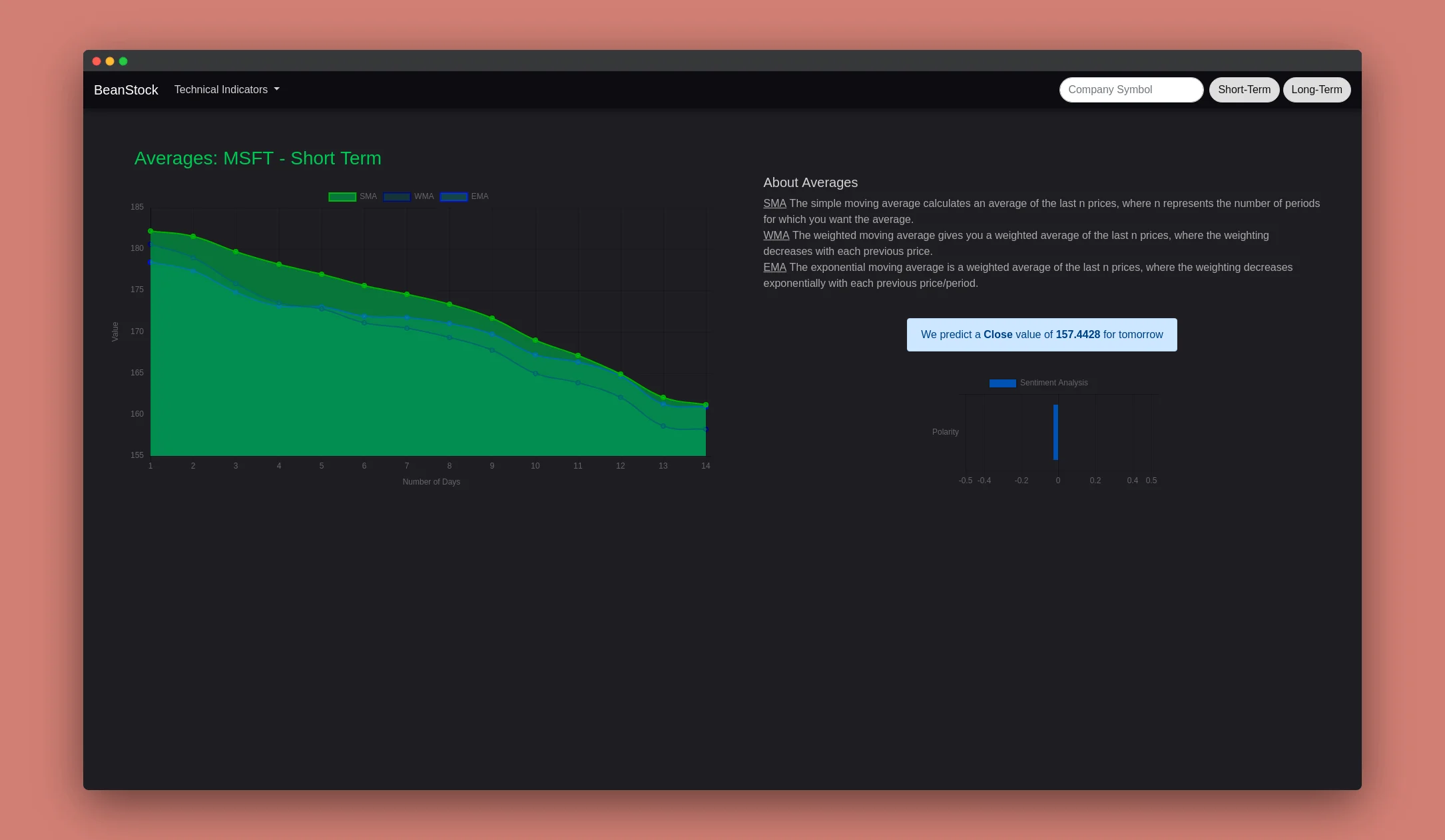
Task: Focus the Company Symbol input field
Action: (x=1131, y=90)
